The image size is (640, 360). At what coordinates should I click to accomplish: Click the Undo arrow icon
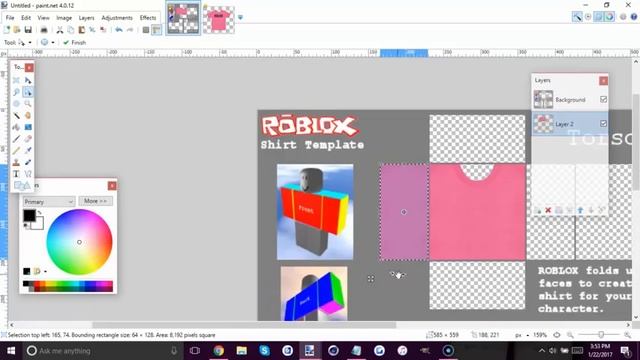119,30
